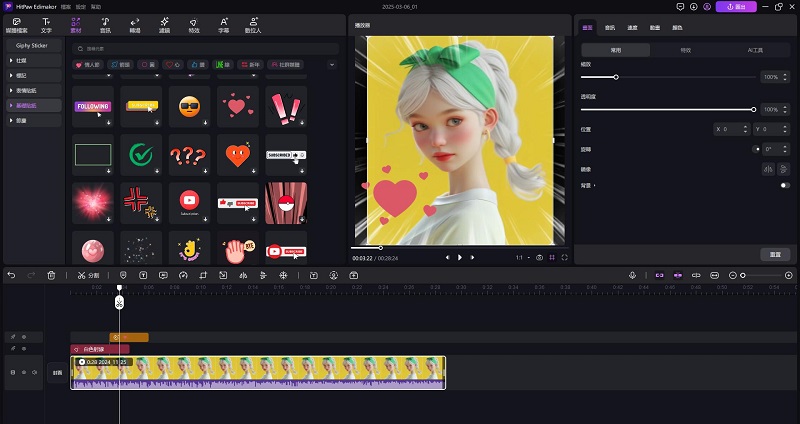
Task: Click the 分割 split scissors tool
Action: coord(87,275)
